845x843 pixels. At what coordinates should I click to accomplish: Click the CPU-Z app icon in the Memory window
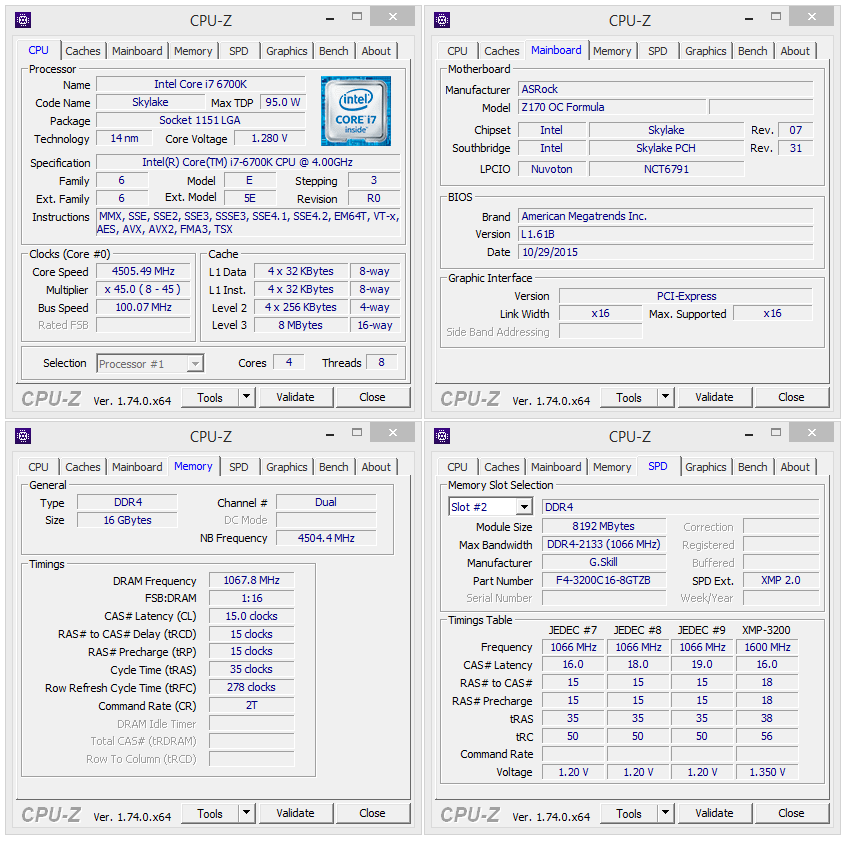pos(23,436)
